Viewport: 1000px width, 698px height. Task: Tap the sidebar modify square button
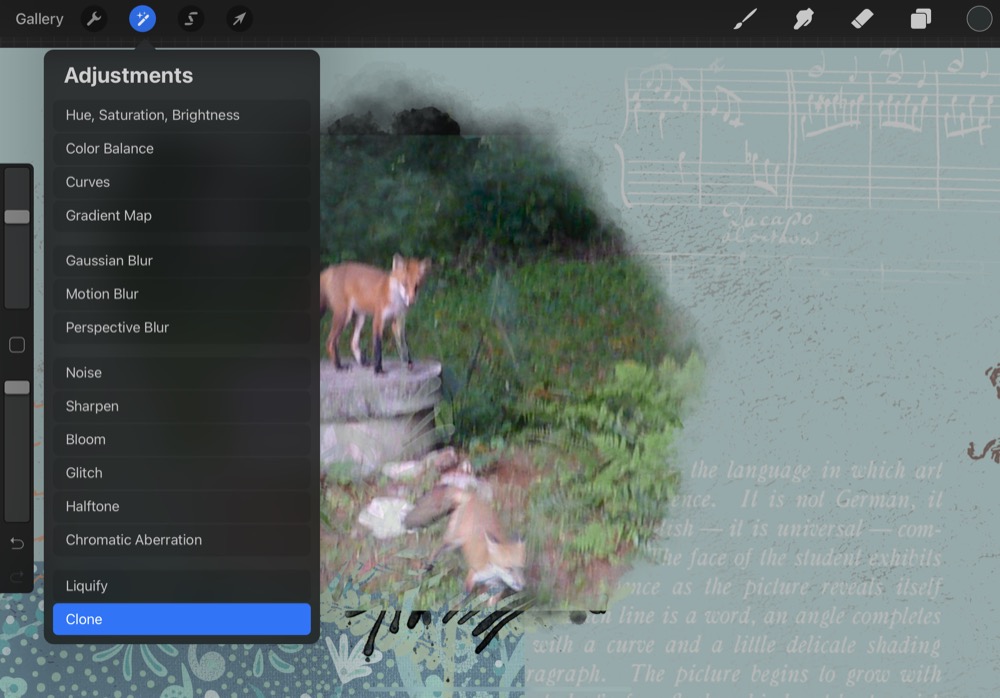pyautogui.click(x=17, y=345)
